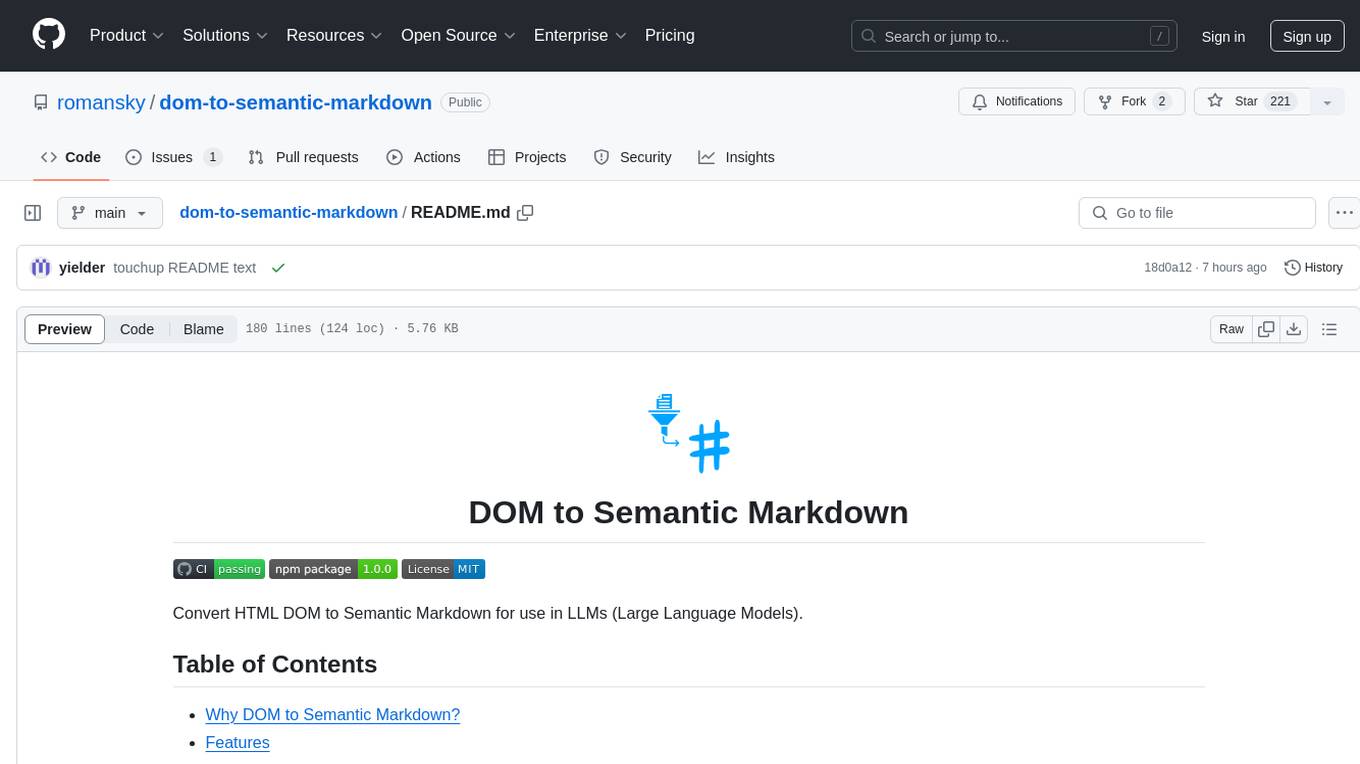The image size is (1360, 764).
Task: Click the Issues count badge 1
Action: point(212,157)
